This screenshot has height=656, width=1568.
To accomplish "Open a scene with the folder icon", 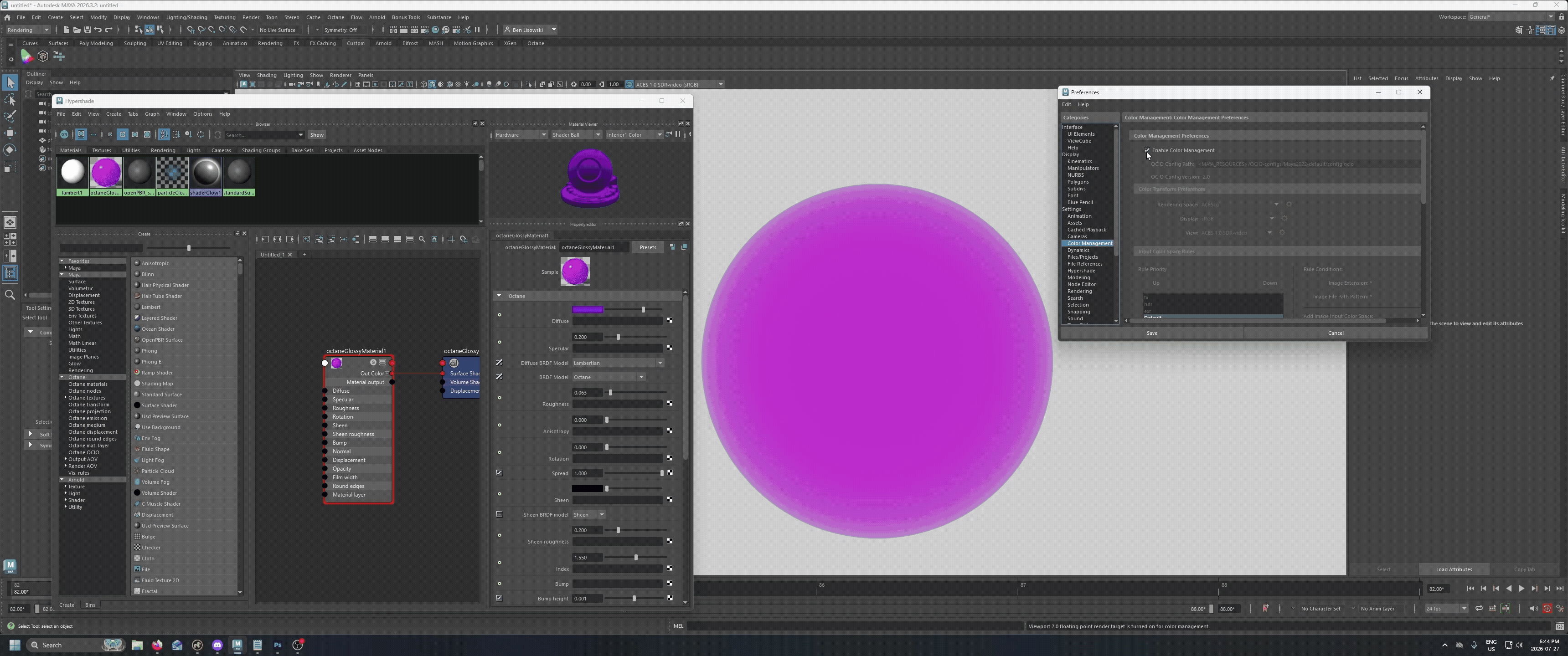I will click(77, 30).
